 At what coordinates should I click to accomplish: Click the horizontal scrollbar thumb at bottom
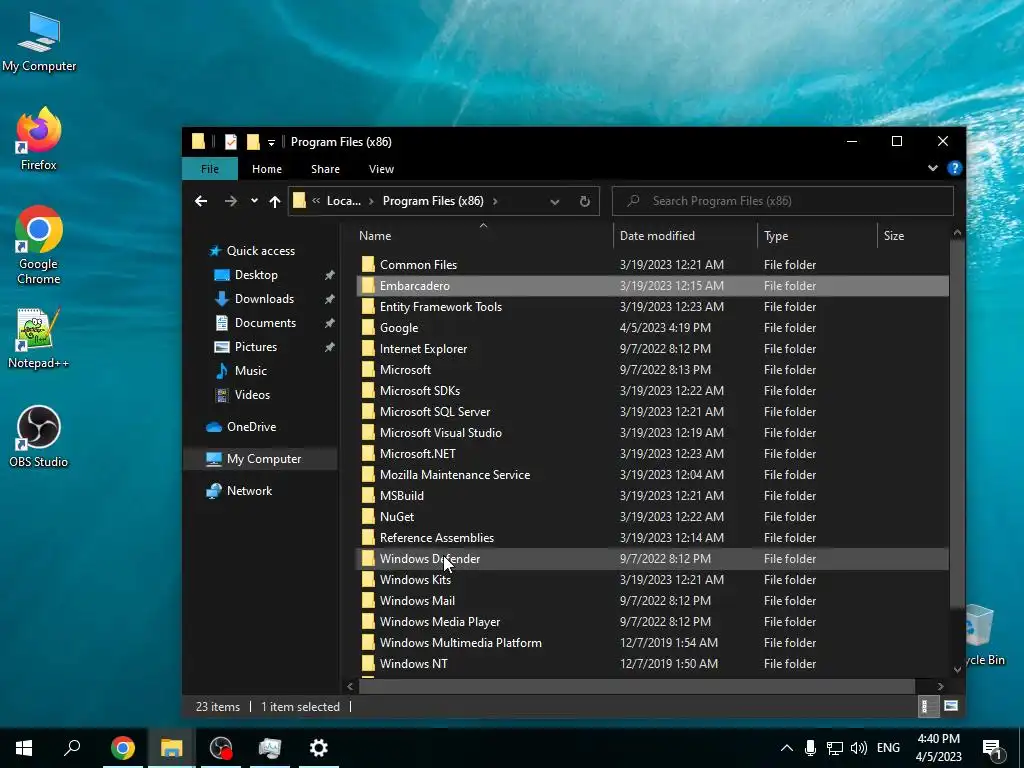636,686
